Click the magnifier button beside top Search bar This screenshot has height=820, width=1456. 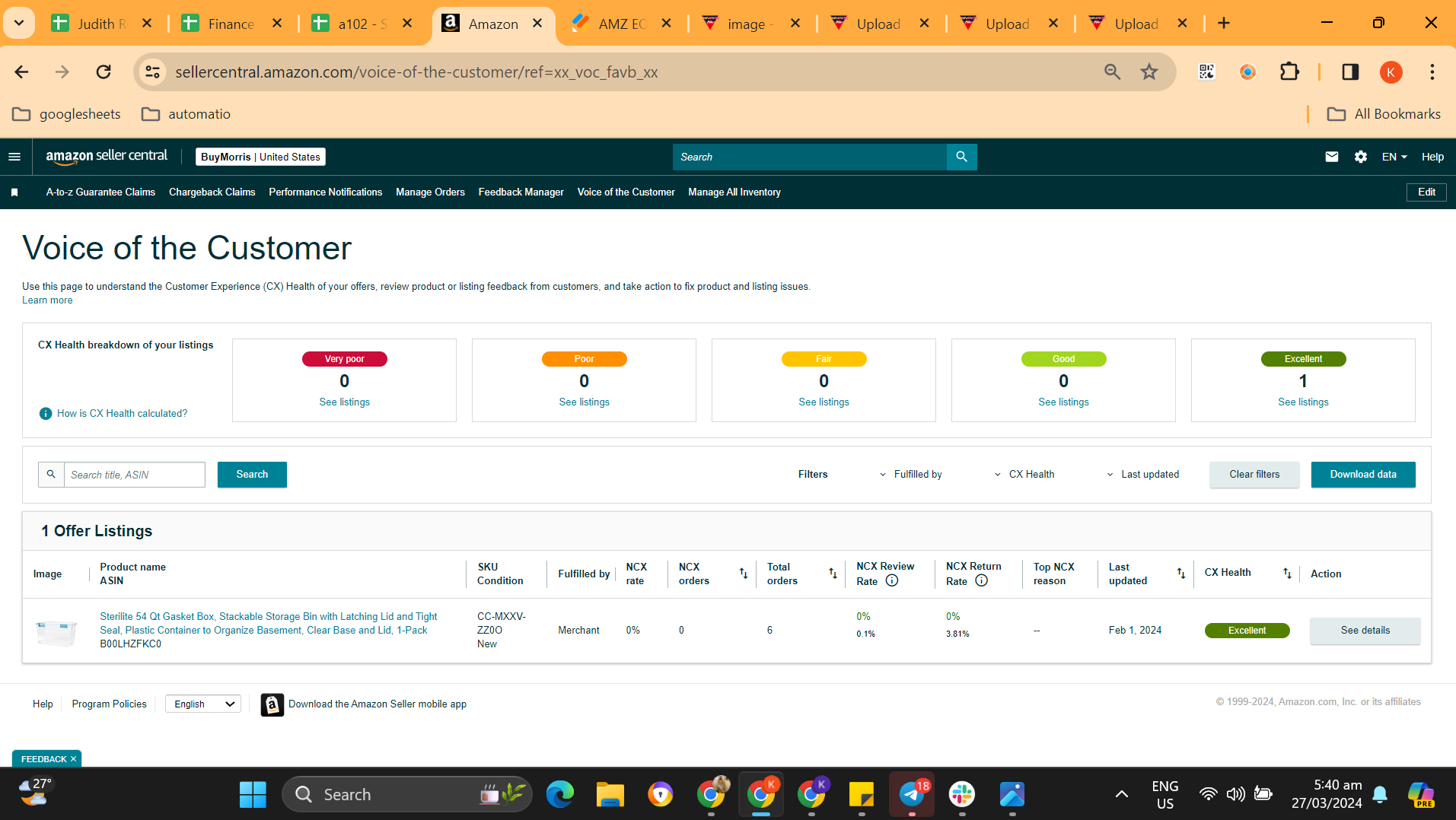(x=961, y=157)
